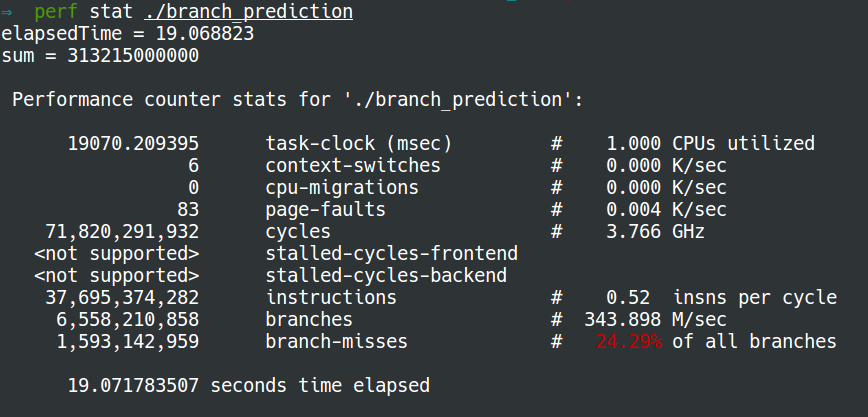Click the red 24.29% branch-miss percentage

click(x=628, y=342)
